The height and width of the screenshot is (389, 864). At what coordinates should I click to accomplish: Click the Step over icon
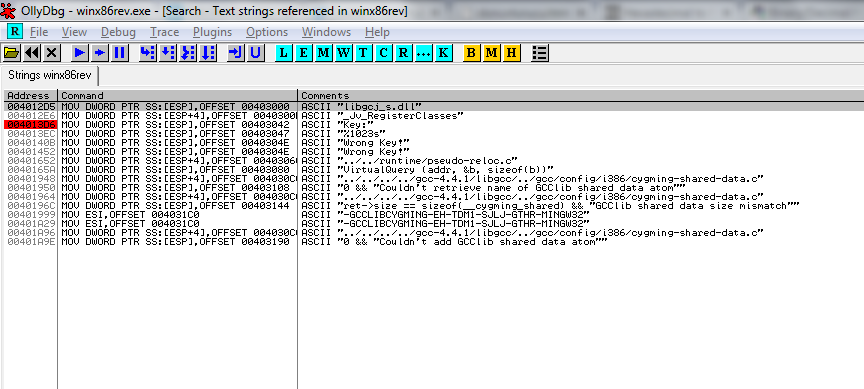coord(168,52)
